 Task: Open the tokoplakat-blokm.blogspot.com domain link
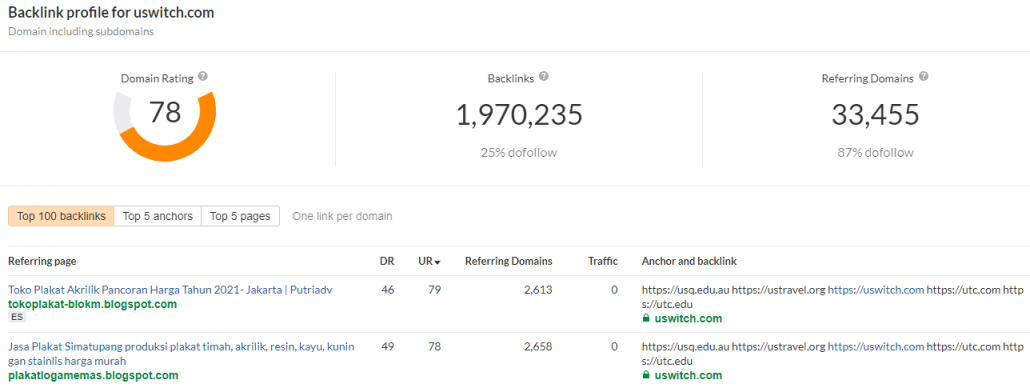tap(93, 304)
